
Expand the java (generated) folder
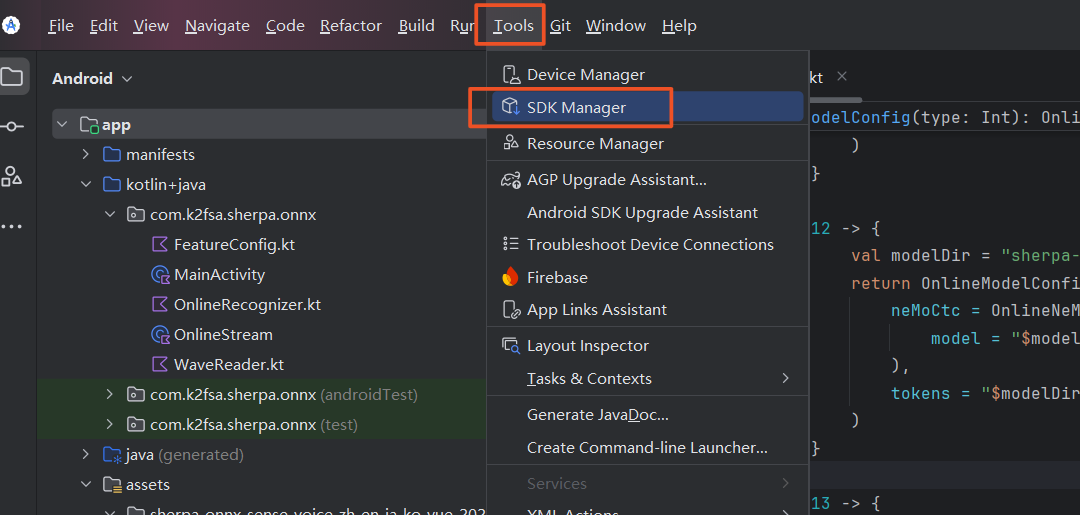[x=85, y=454]
